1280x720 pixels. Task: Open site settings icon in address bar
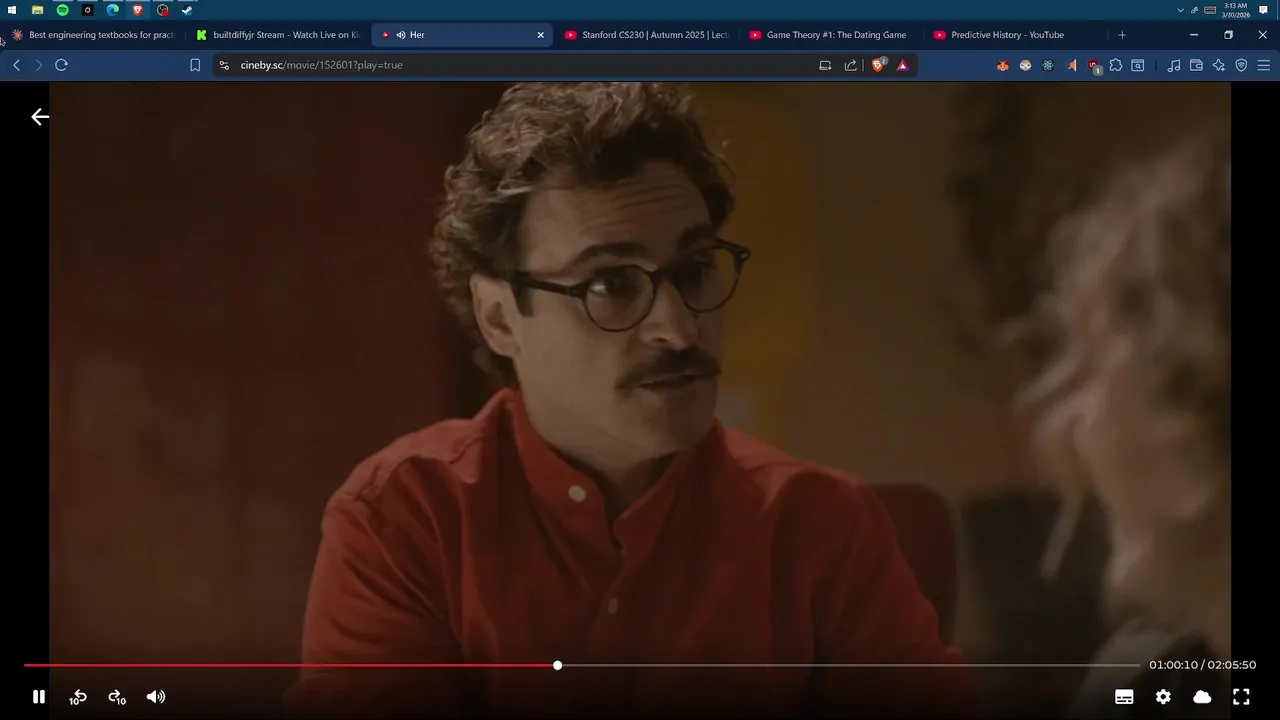click(224, 65)
